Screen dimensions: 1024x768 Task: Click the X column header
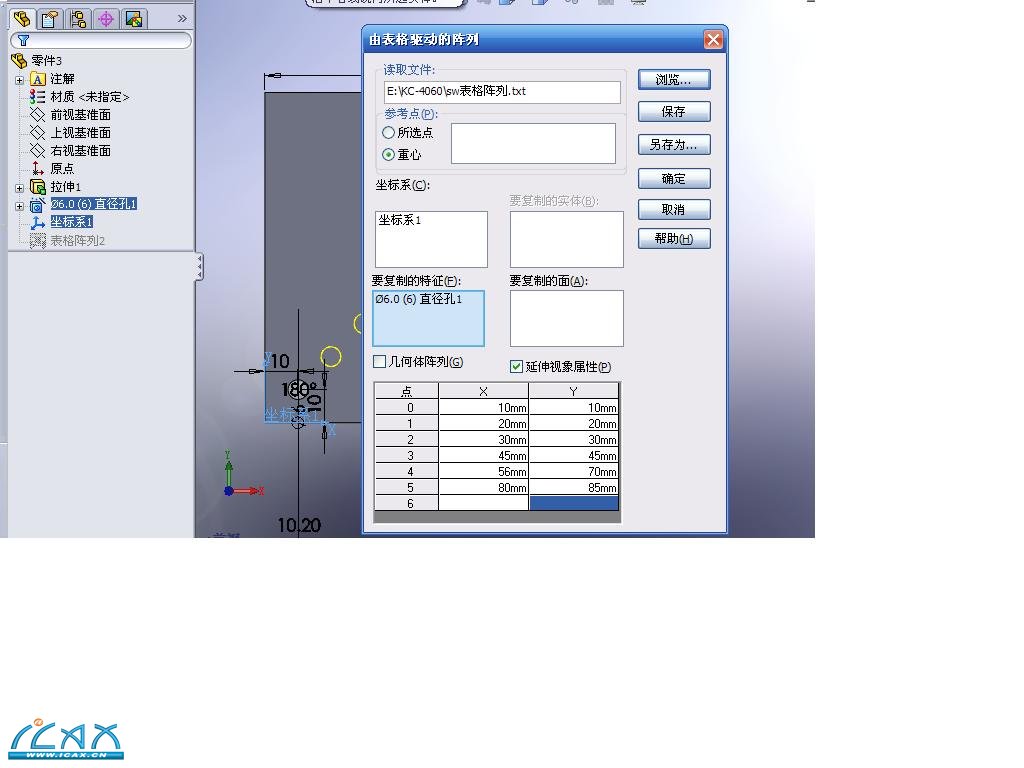click(x=483, y=391)
